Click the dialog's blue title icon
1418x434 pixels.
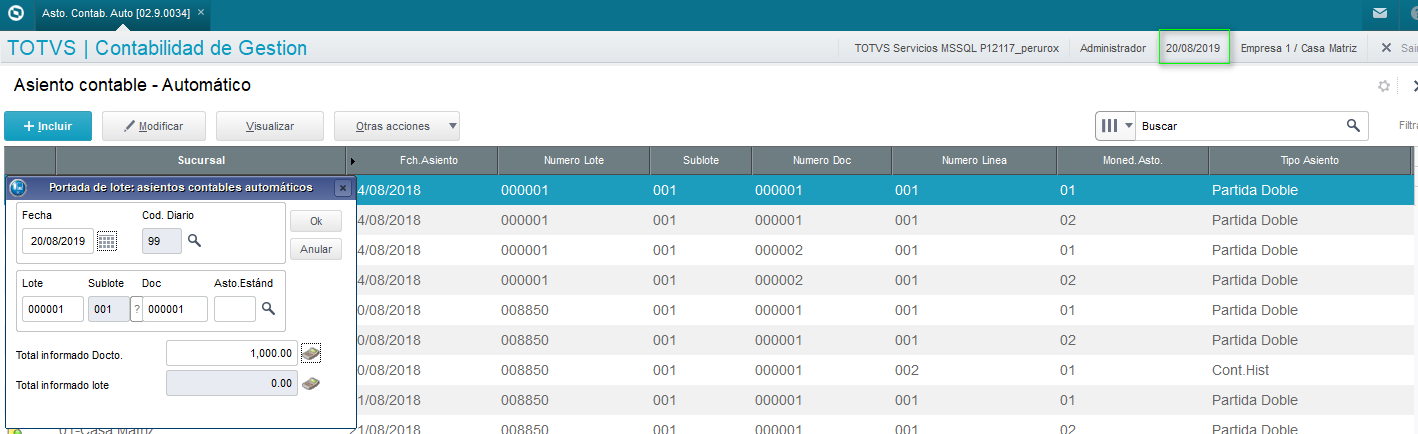16,187
